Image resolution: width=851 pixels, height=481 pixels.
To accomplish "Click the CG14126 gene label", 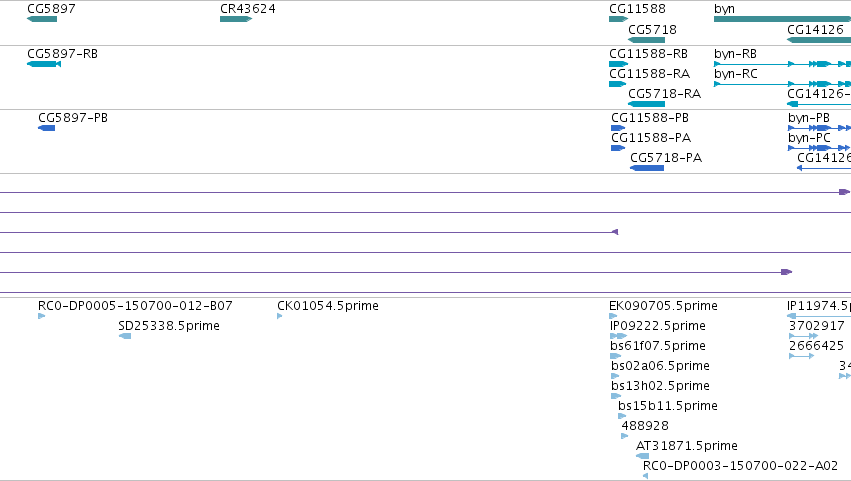I will (x=815, y=30).
